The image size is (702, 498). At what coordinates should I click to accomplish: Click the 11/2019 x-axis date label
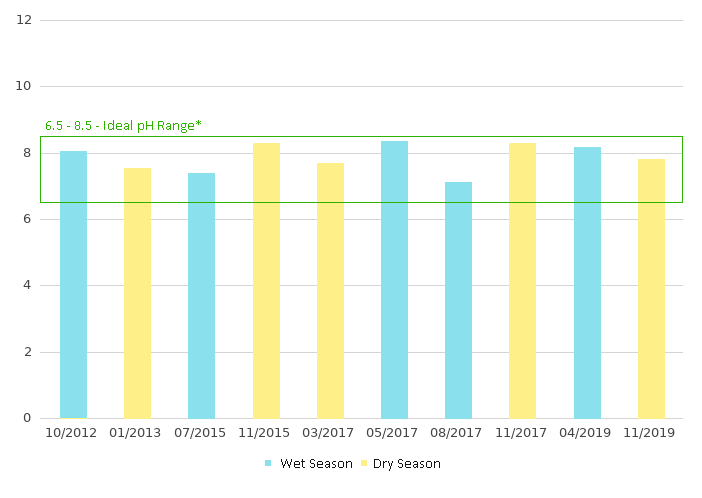coord(651,433)
